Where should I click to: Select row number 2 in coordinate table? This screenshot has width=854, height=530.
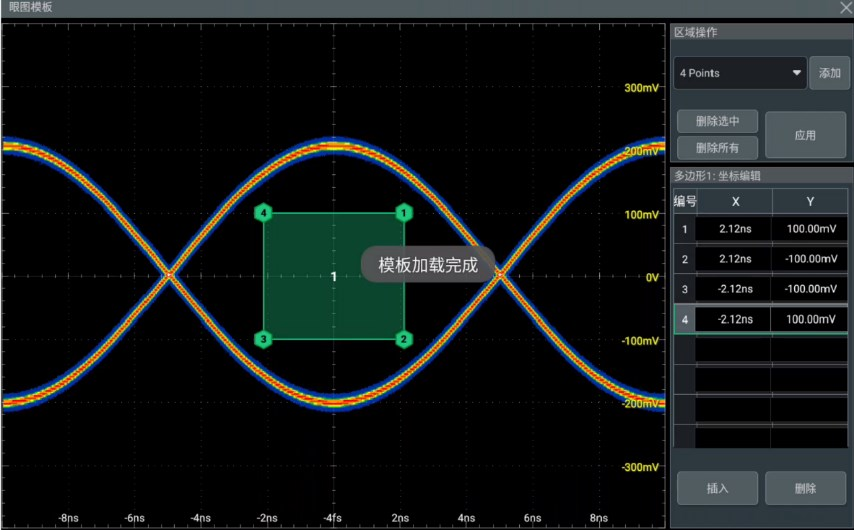pyautogui.click(x=685, y=259)
